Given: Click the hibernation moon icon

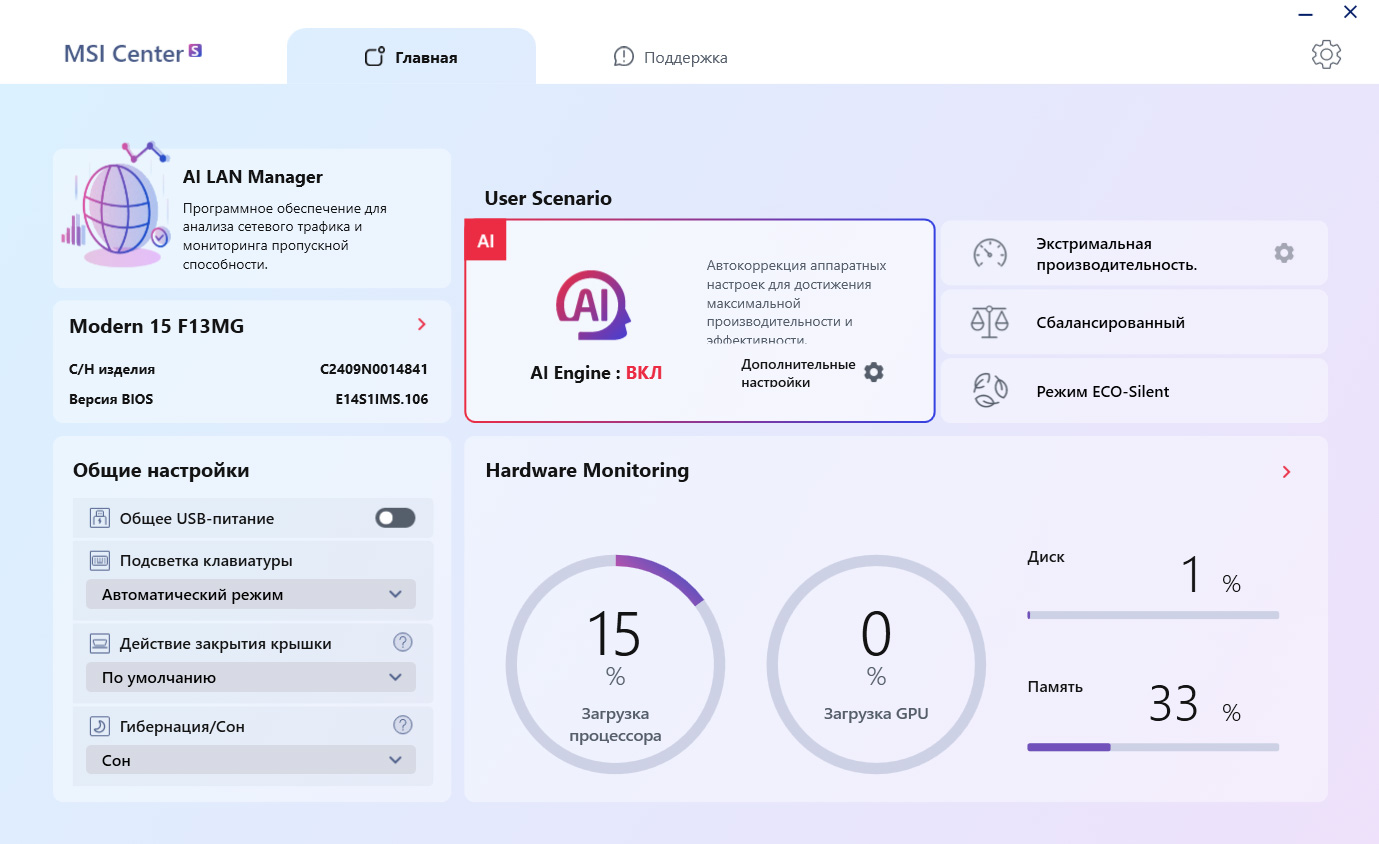Looking at the screenshot, I should 99,726.
